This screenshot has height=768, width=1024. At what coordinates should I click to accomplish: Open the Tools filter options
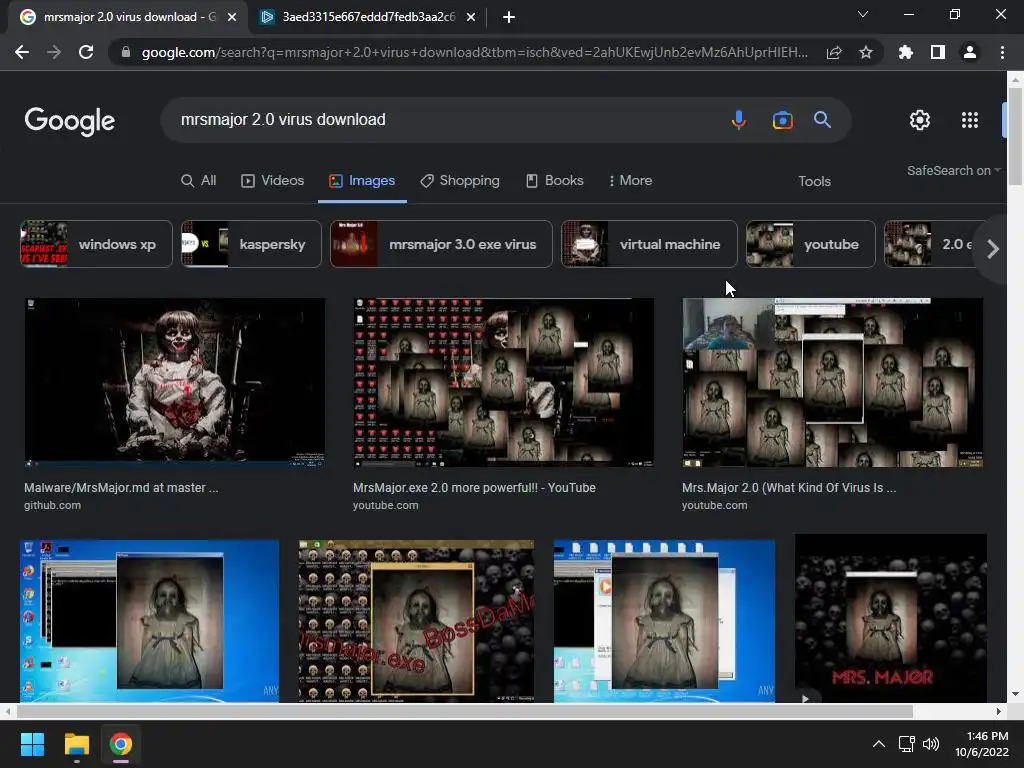[x=814, y=182]
